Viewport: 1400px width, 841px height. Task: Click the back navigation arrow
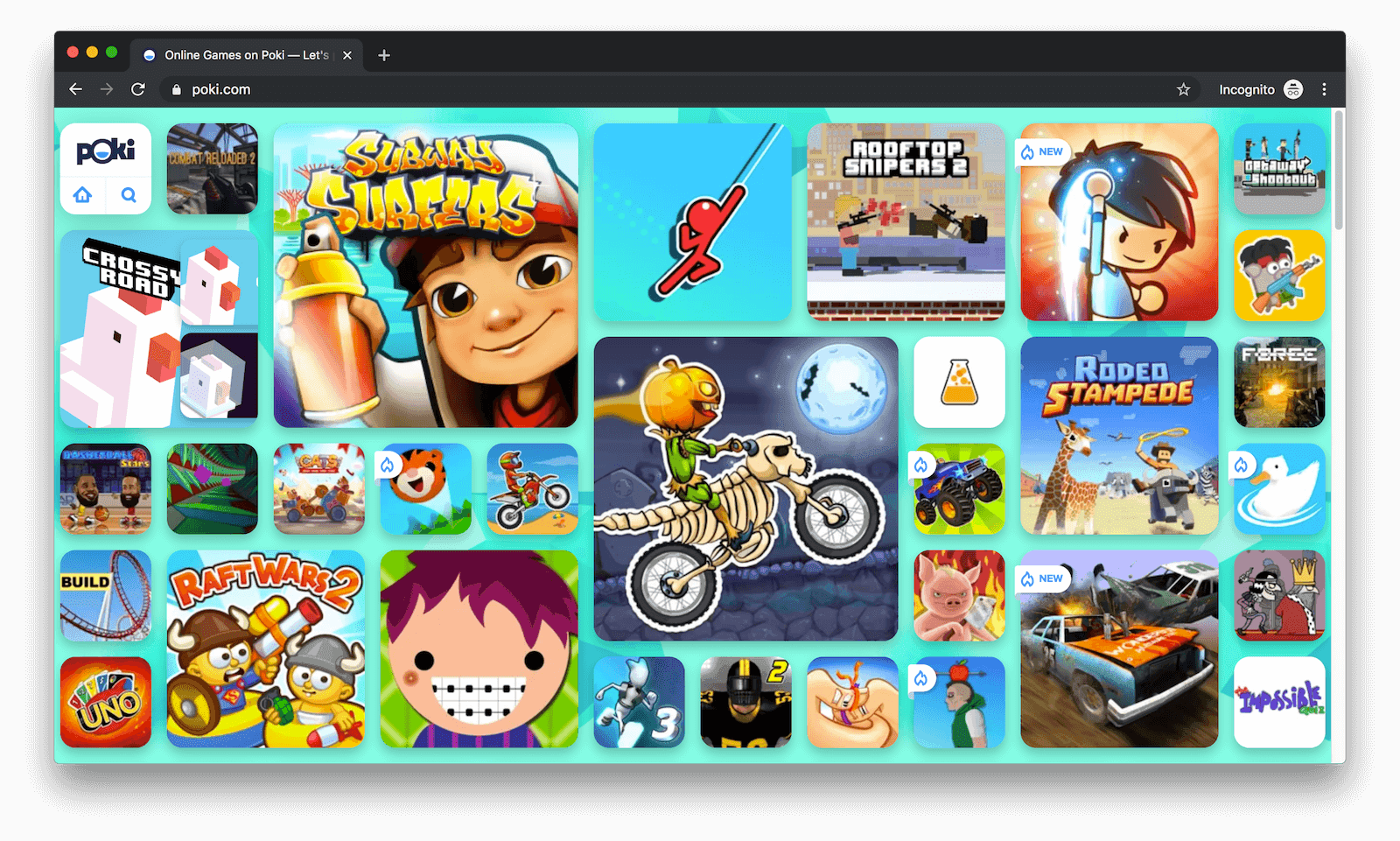click(75, 88)
